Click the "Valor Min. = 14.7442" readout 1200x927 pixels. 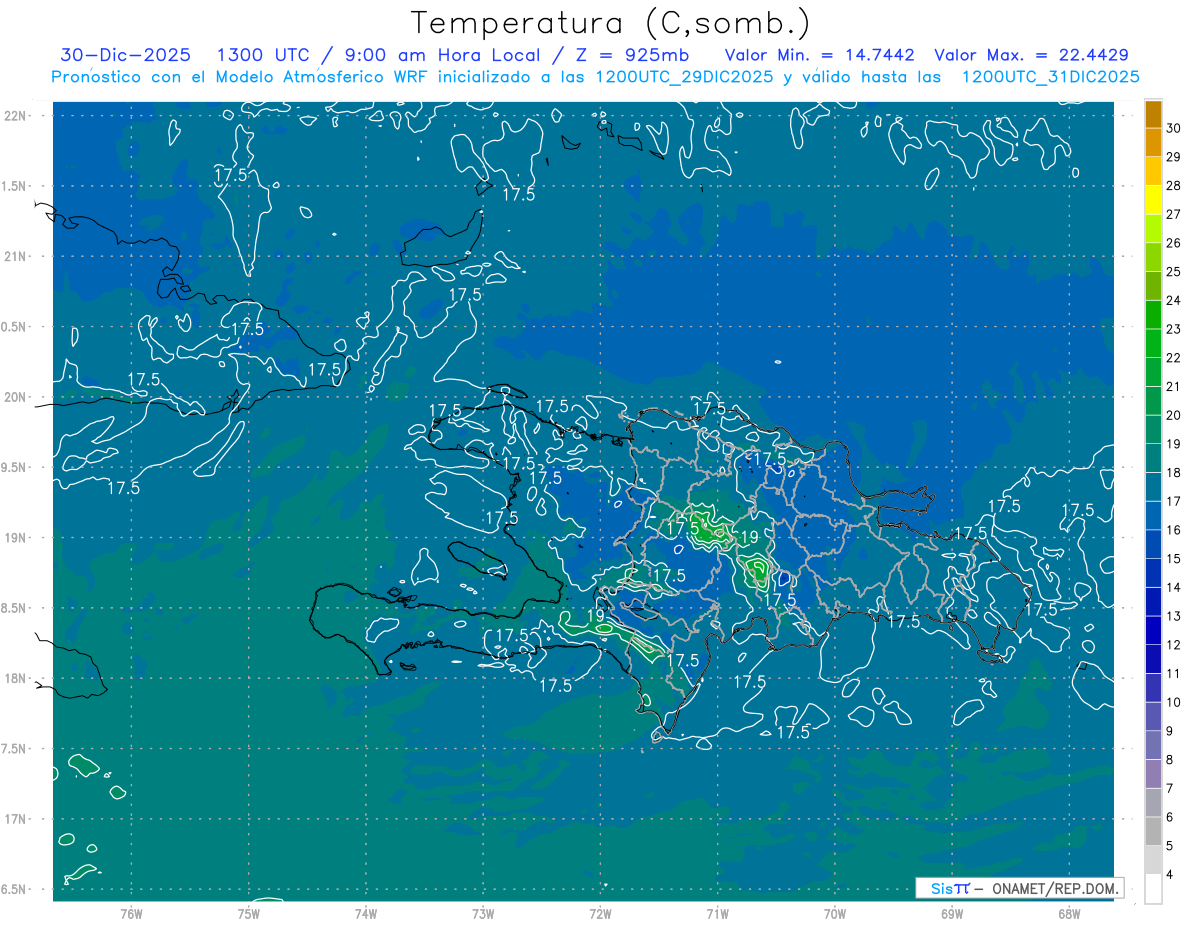(819, 55)
